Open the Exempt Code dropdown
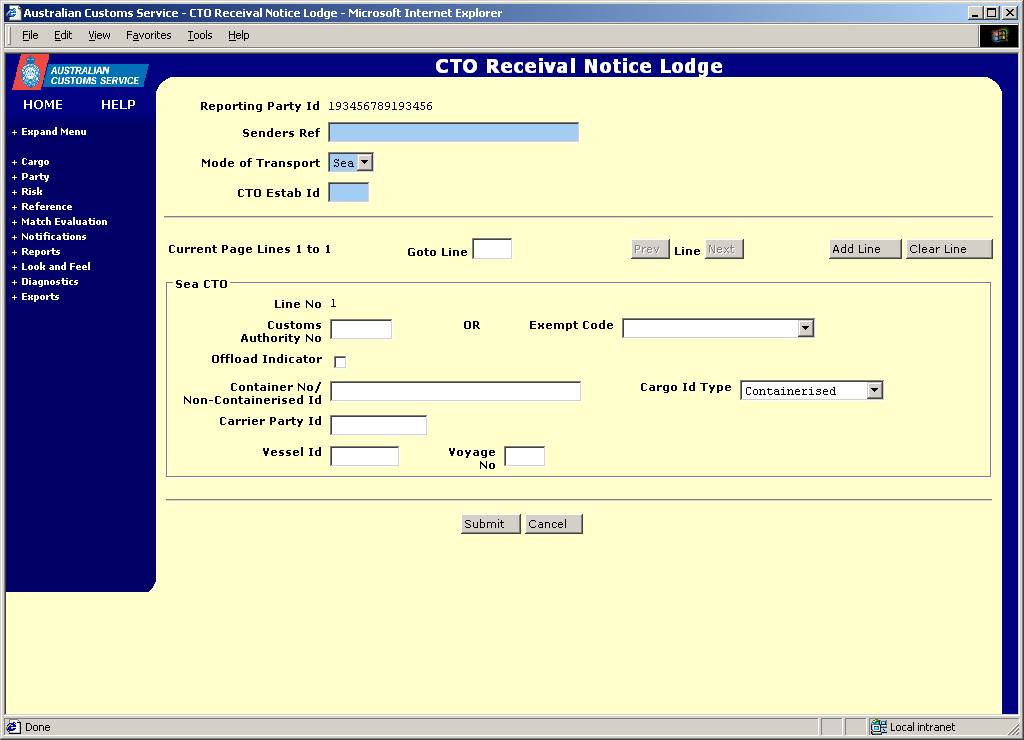Screen dimensions: 1024x740 coord(805,328)
